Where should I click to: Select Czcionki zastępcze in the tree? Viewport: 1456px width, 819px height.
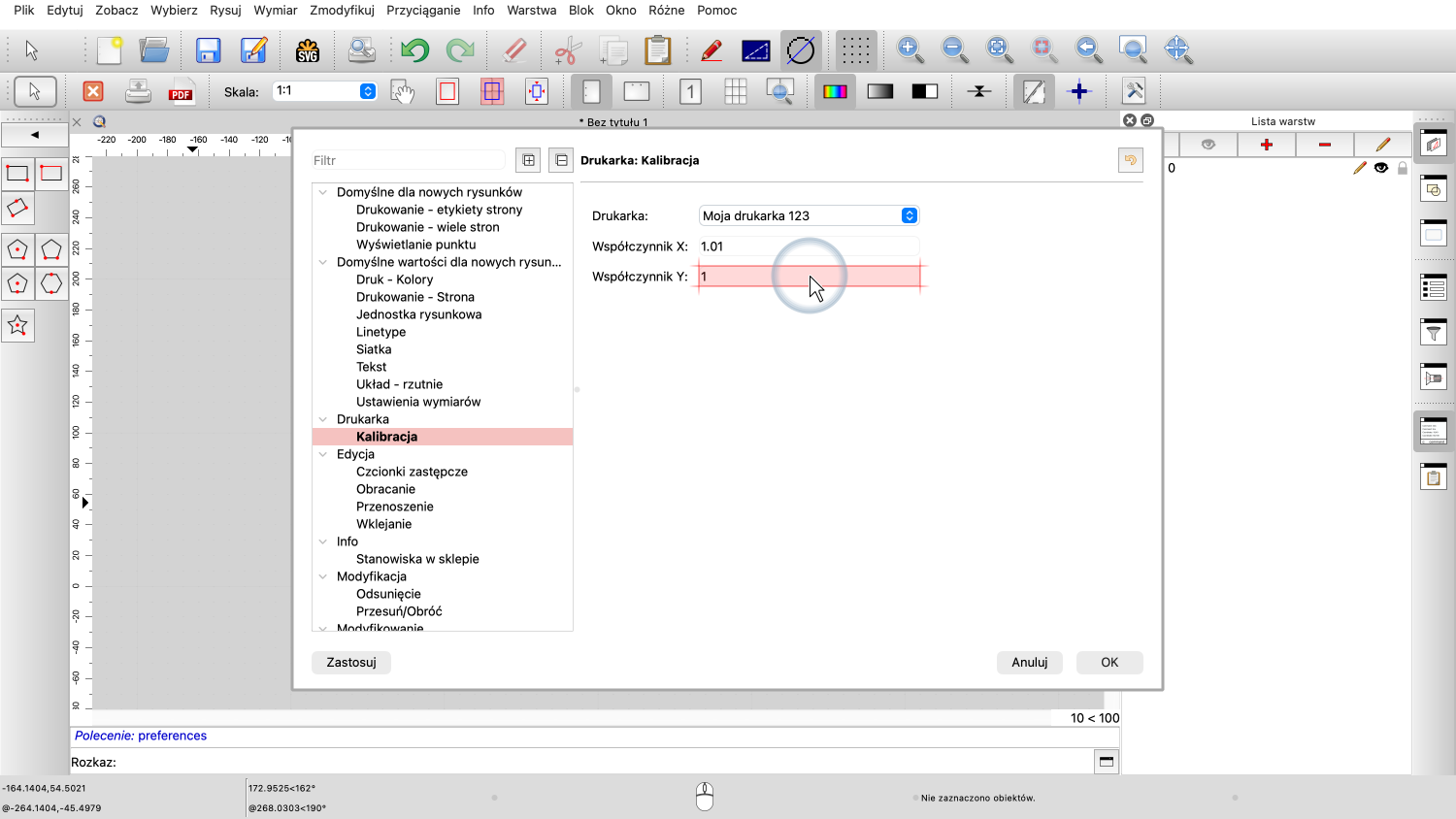tap(412, 472)
